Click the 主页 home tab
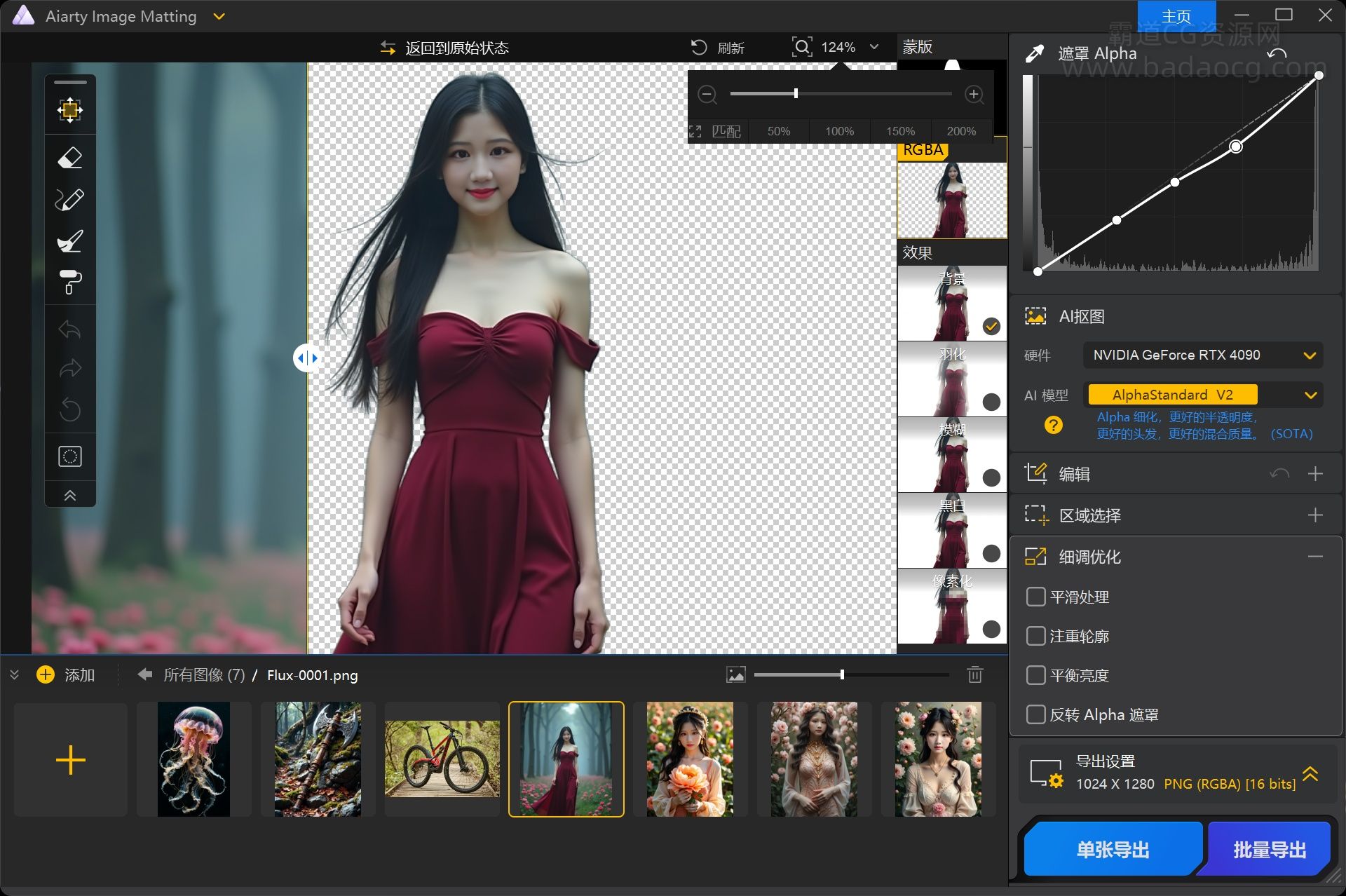The height and width of the screenshot is (896, 1346). [1176, 16]
